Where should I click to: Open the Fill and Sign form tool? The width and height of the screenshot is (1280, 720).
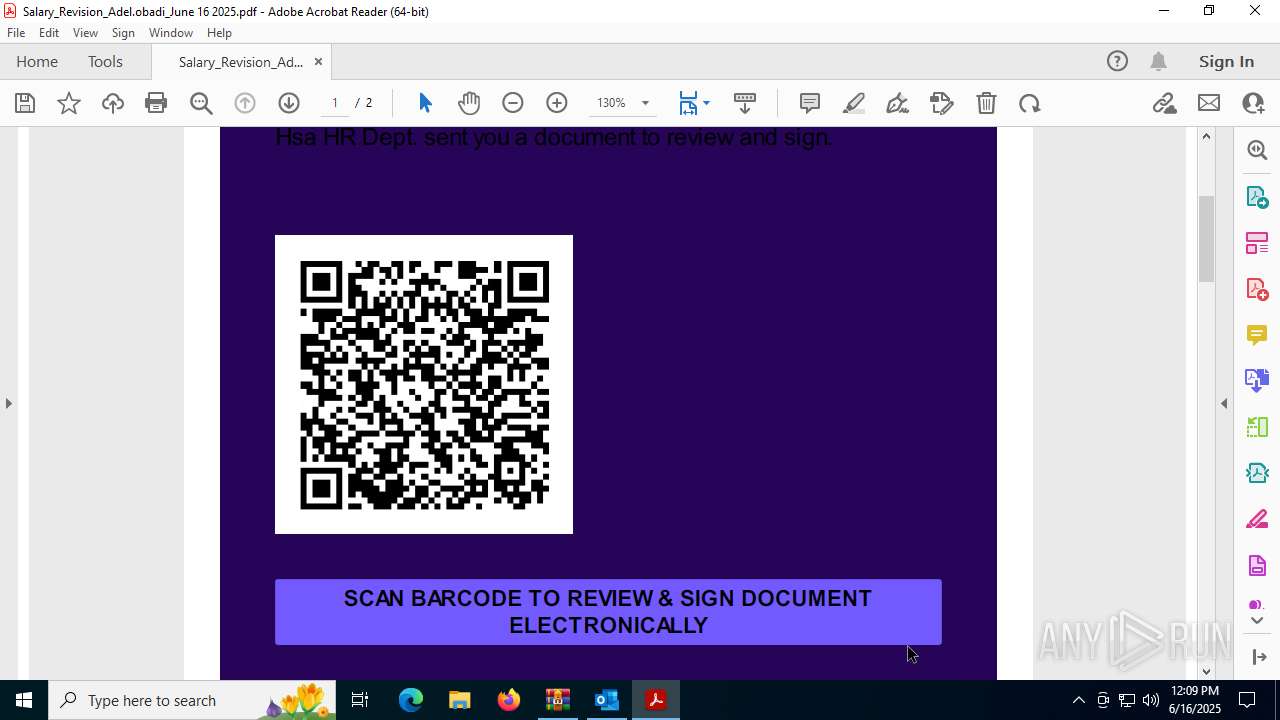coord(942,103)
